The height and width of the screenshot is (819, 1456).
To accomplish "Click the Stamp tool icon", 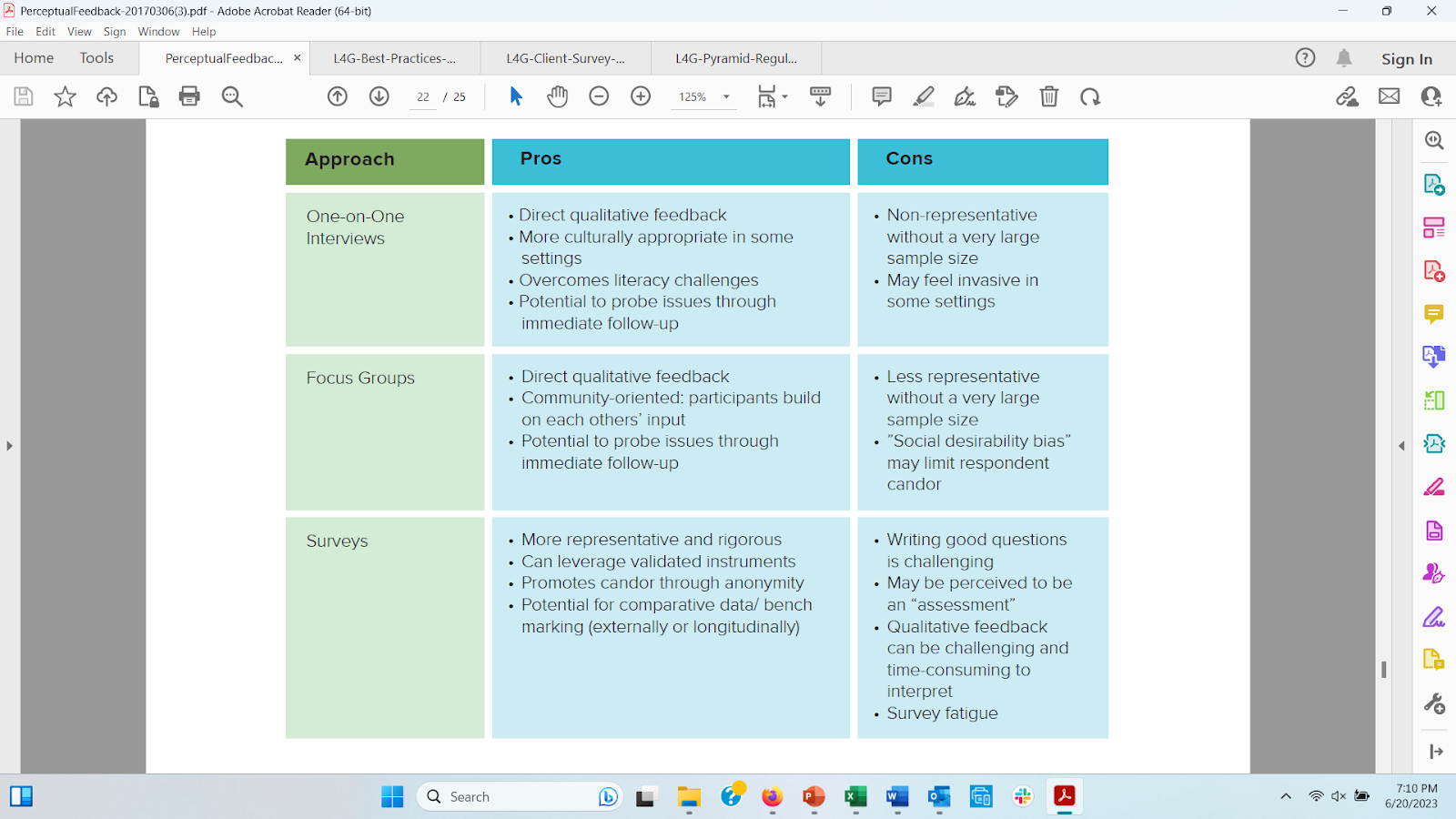I will point(1006,96).
